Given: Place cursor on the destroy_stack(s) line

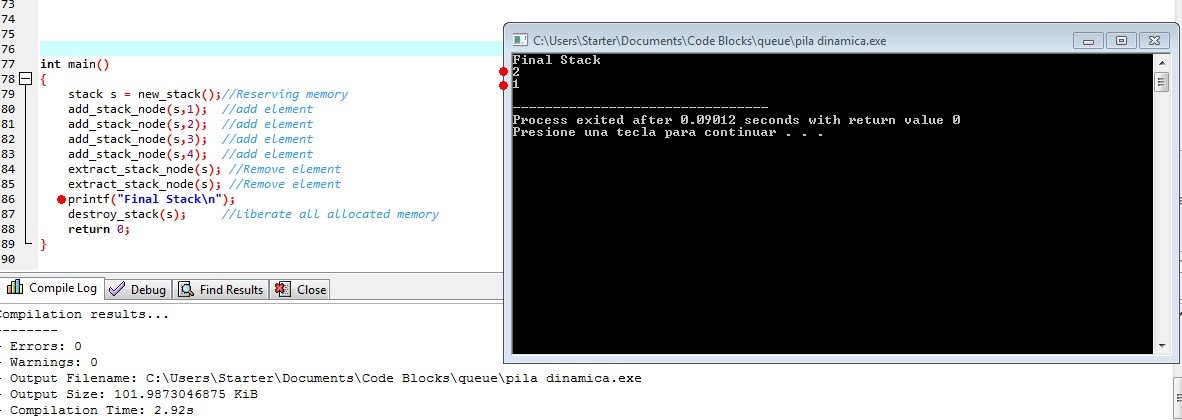Looking at the screenshot, I should point(127,215).
